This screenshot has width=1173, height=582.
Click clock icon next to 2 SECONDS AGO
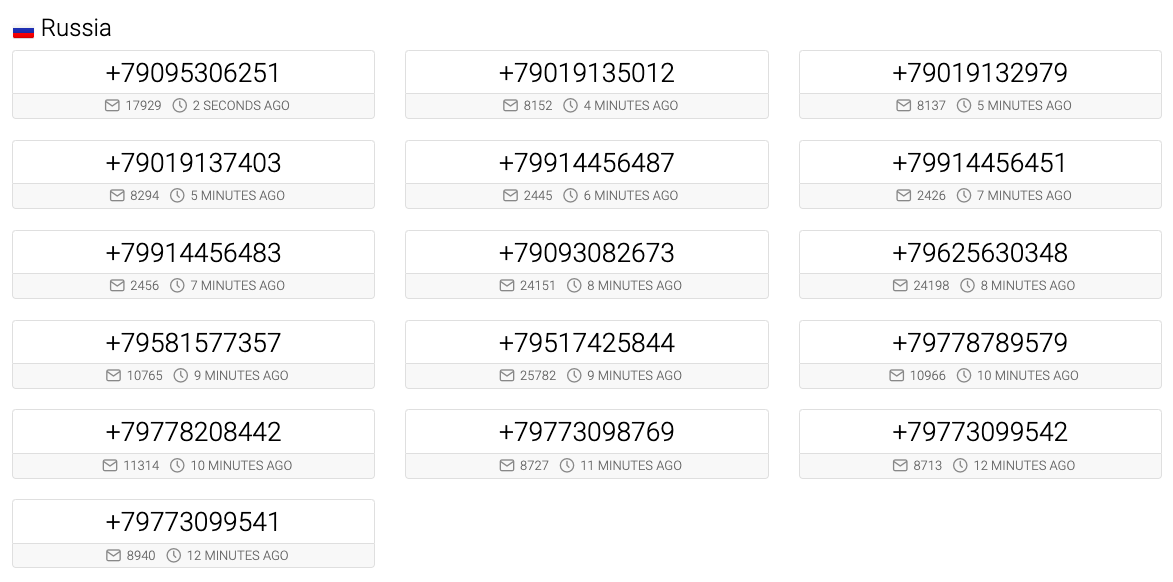(x=180, y=105)
